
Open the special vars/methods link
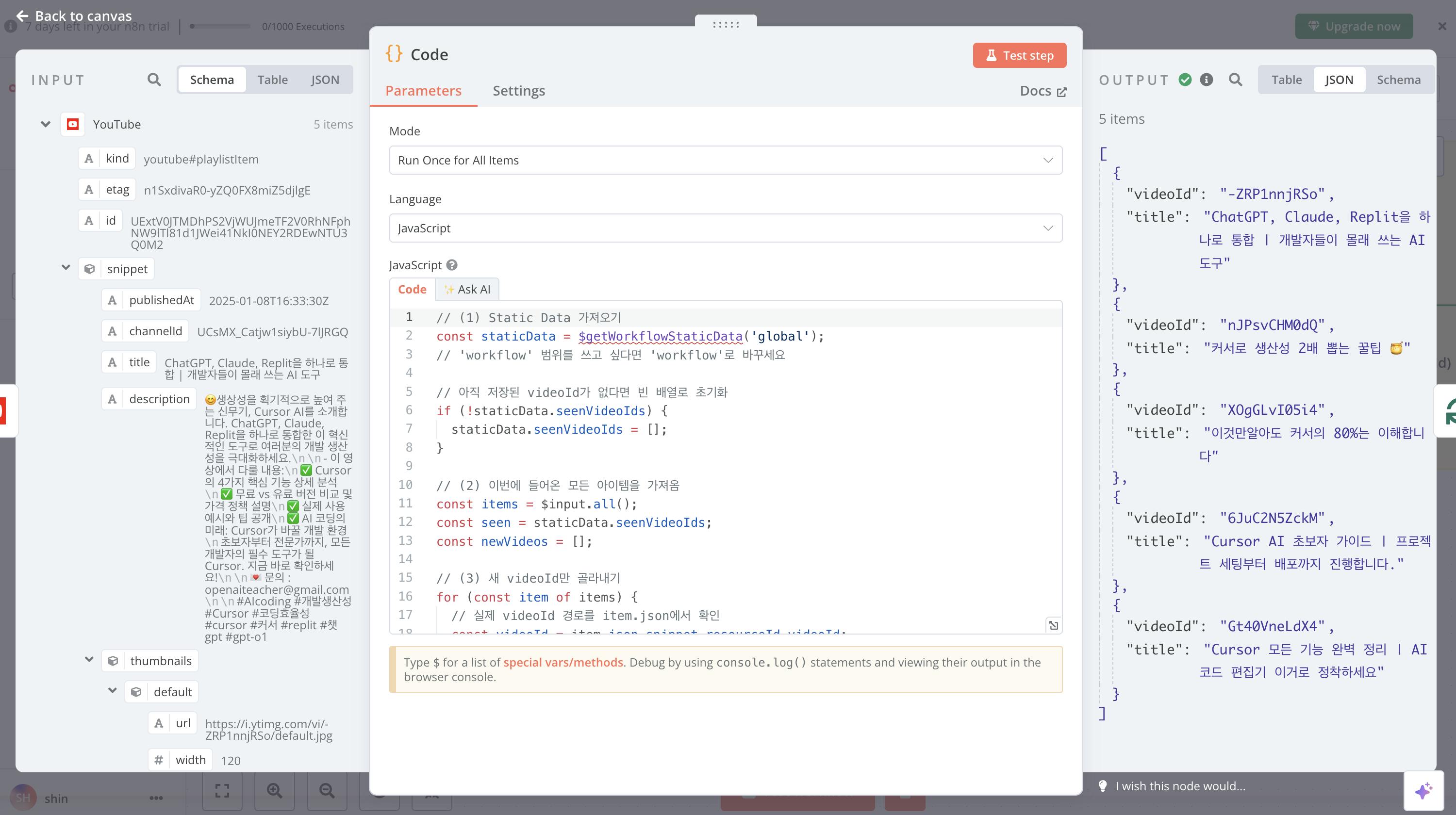click(x=563, y=662)
